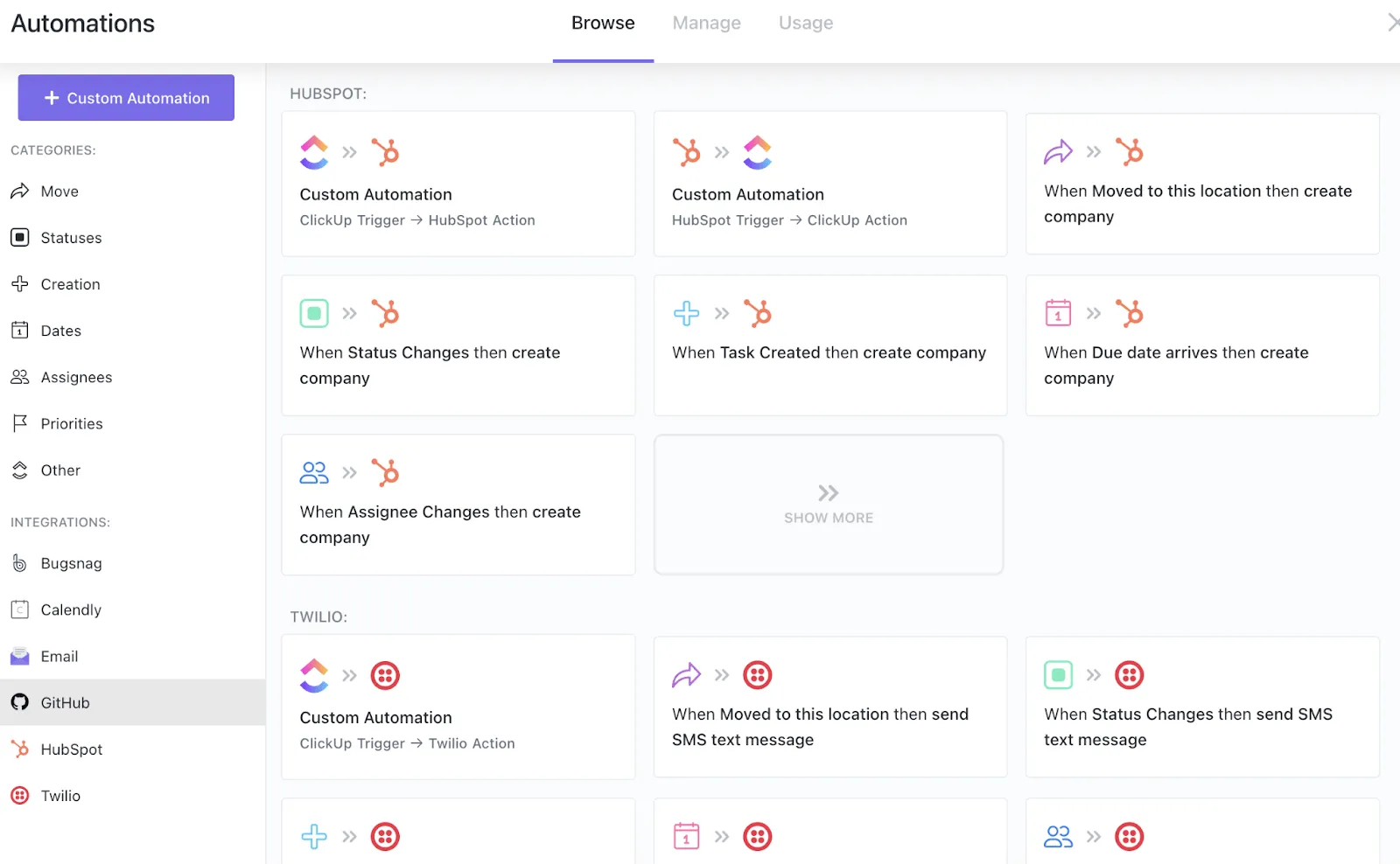The image size is (1400, 864).
Task: Select ClickUp Trigger to HubSpot Action card
Action: coord(458,184)
